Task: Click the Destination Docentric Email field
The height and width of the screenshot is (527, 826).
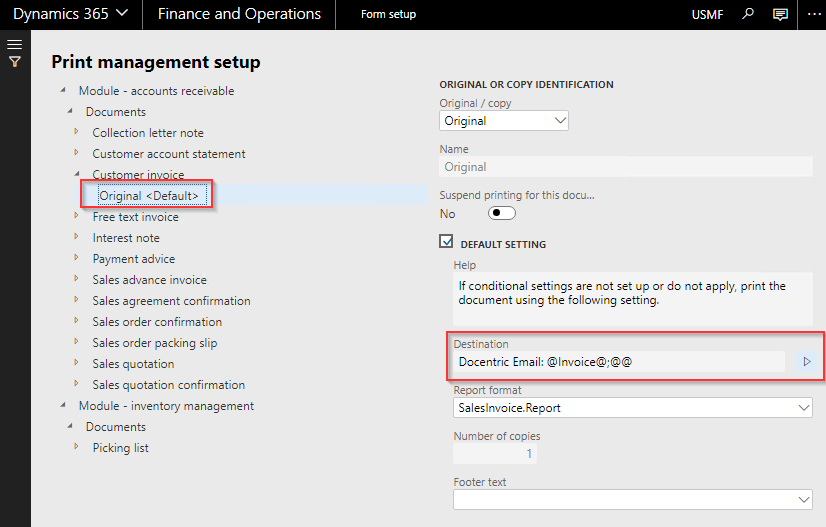Action: (619, 362)
